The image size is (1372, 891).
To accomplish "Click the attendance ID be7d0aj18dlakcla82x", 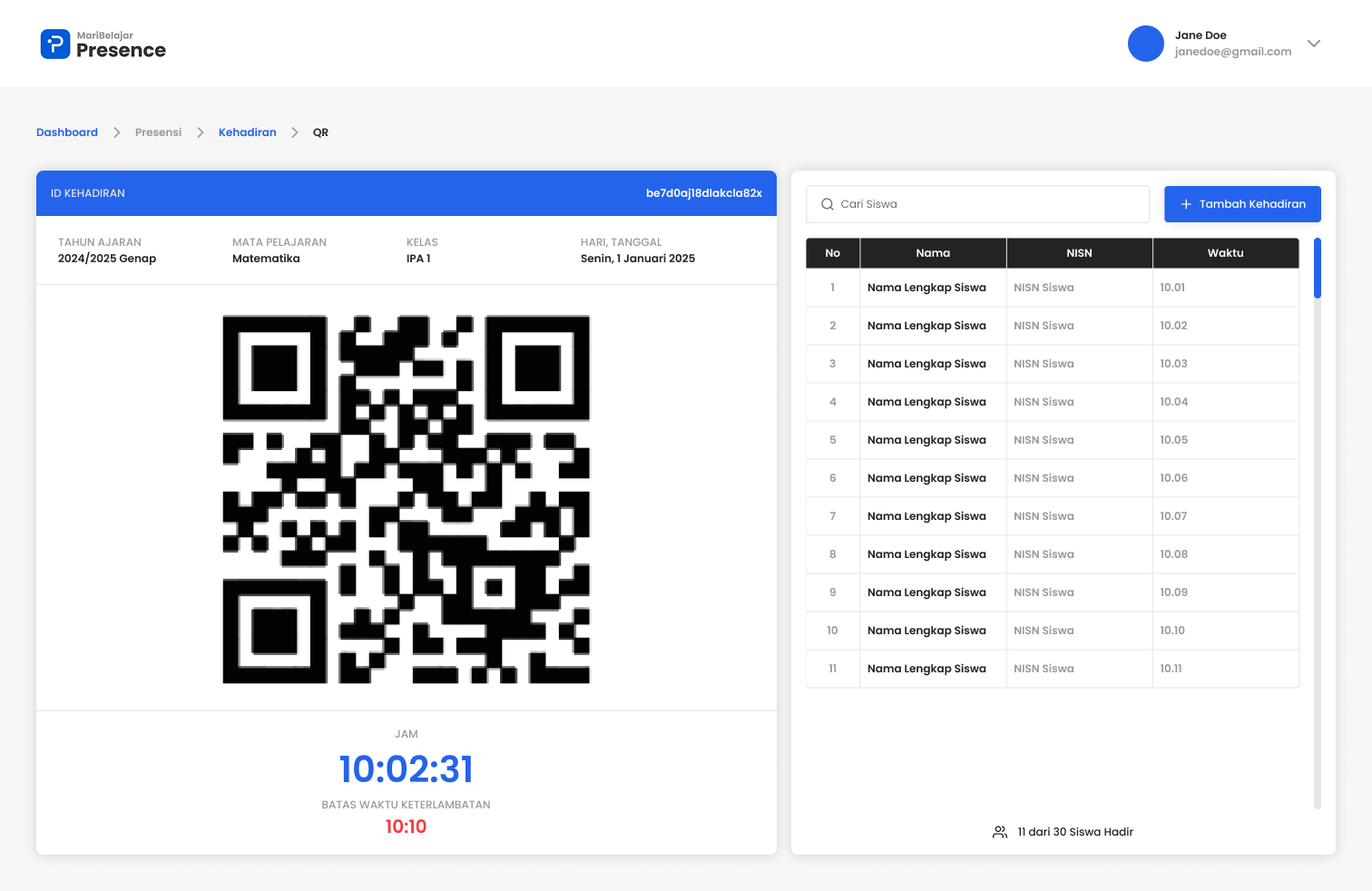I will pyautogui.click(x=704, y=193).
